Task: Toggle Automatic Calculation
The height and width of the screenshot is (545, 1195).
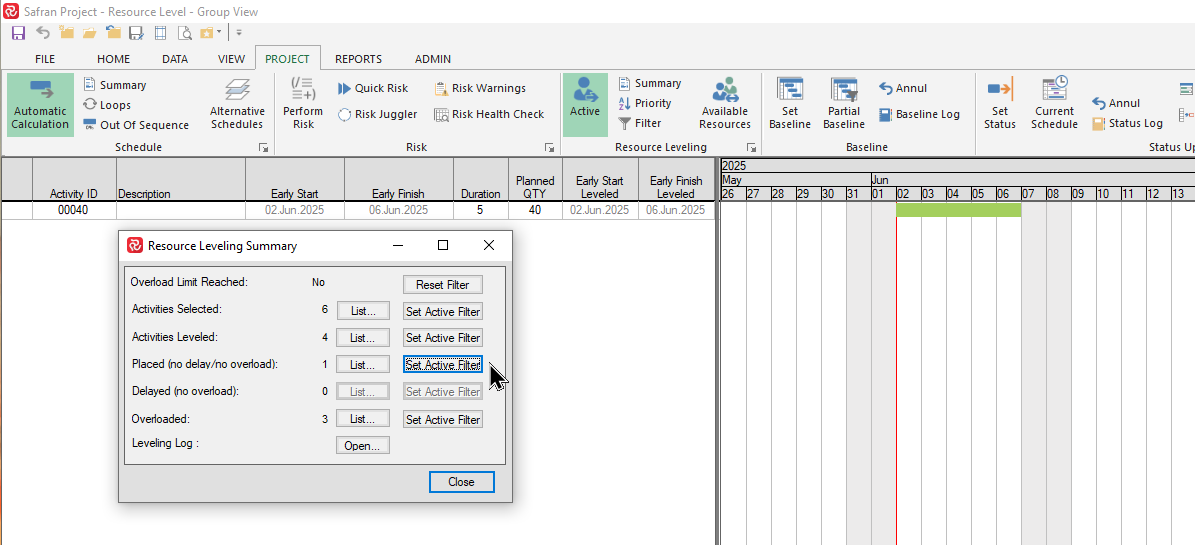Action: (40, 105)
